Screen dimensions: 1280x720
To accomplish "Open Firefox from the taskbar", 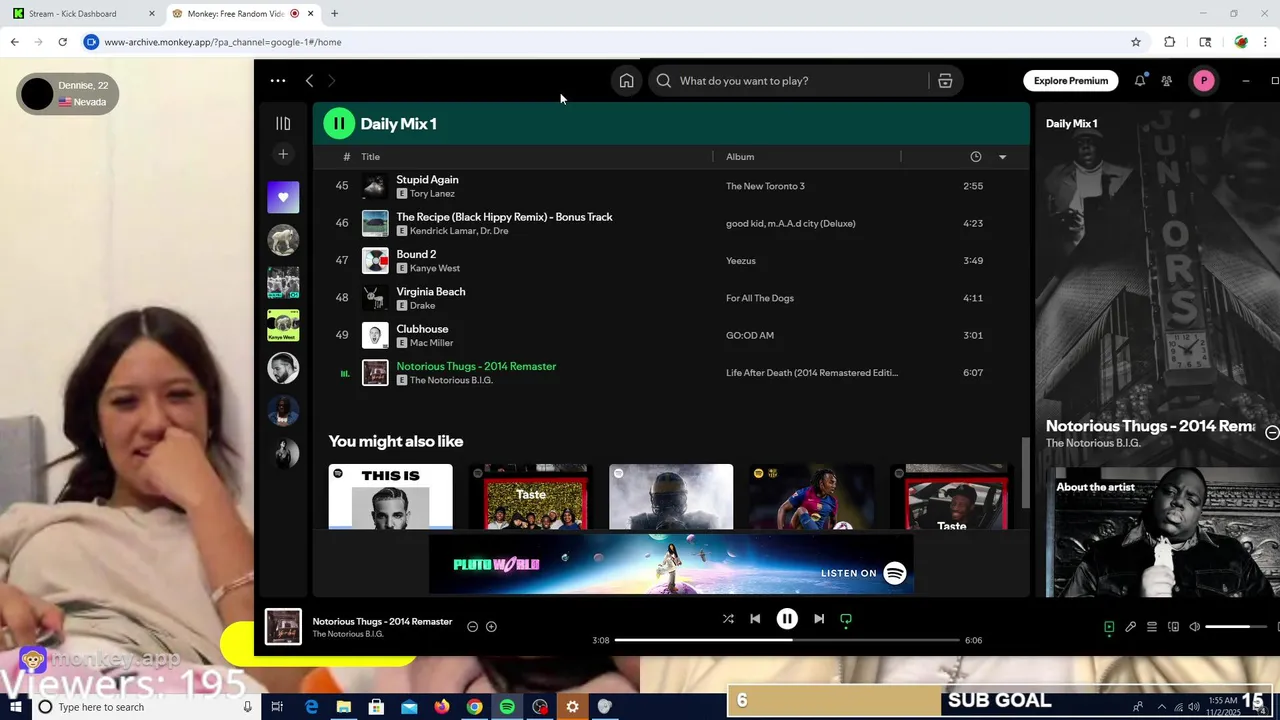I will (x=441, y=707).
